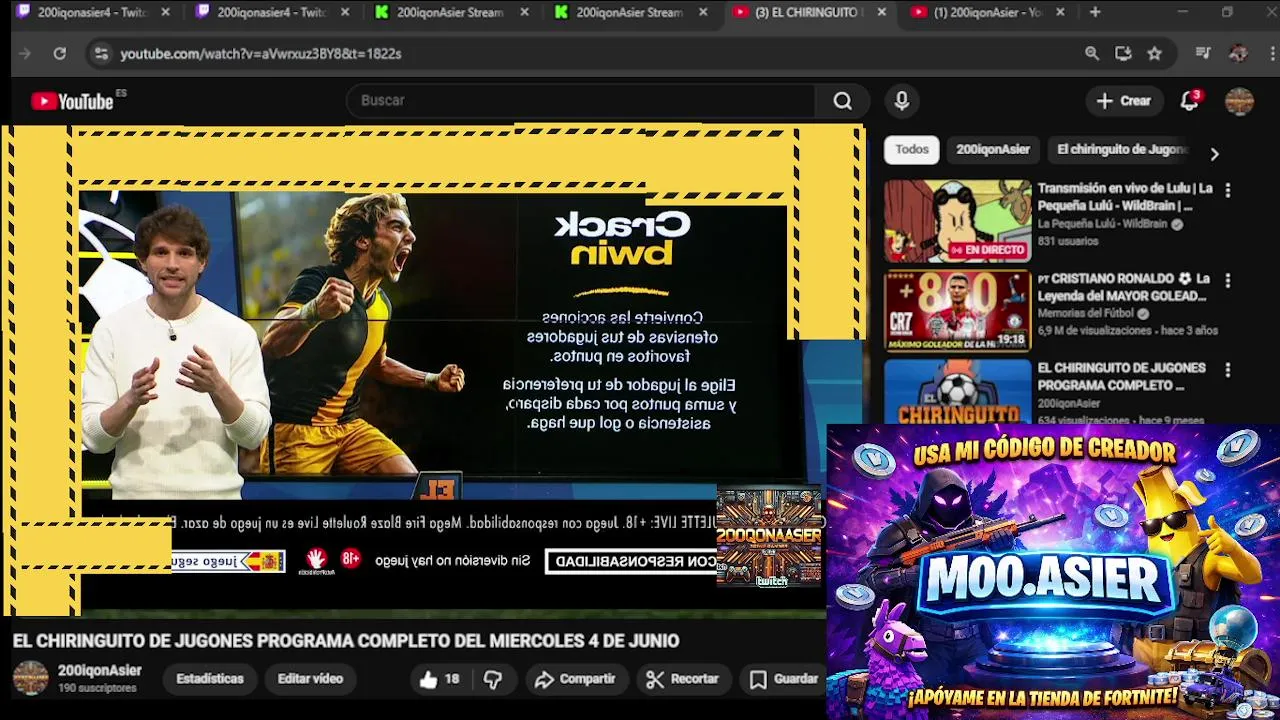Click the 190 suscriptores text

(97, 689)
